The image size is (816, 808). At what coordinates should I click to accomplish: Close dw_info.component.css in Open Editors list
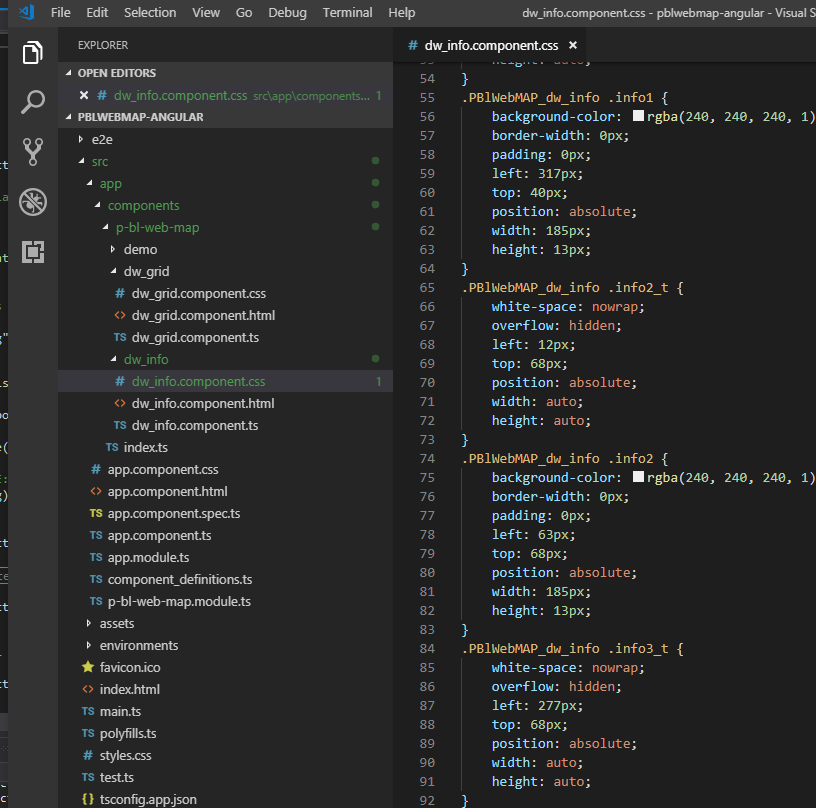point(84,95)
